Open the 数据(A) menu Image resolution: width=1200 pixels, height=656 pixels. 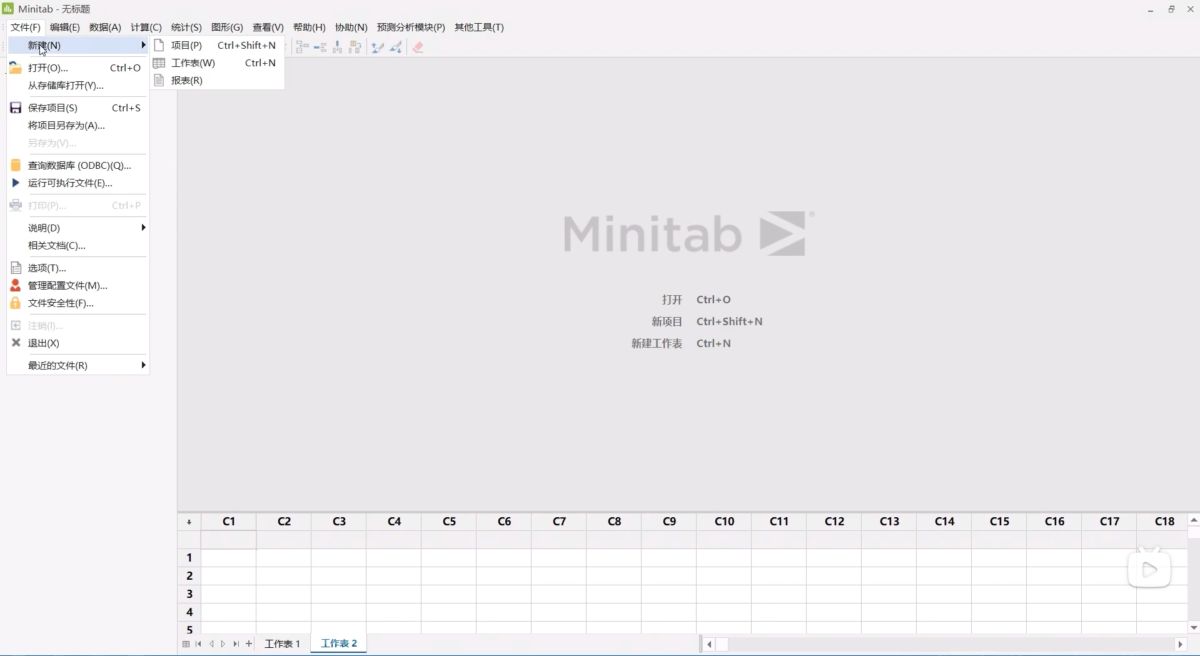click(x=105, y=27)
